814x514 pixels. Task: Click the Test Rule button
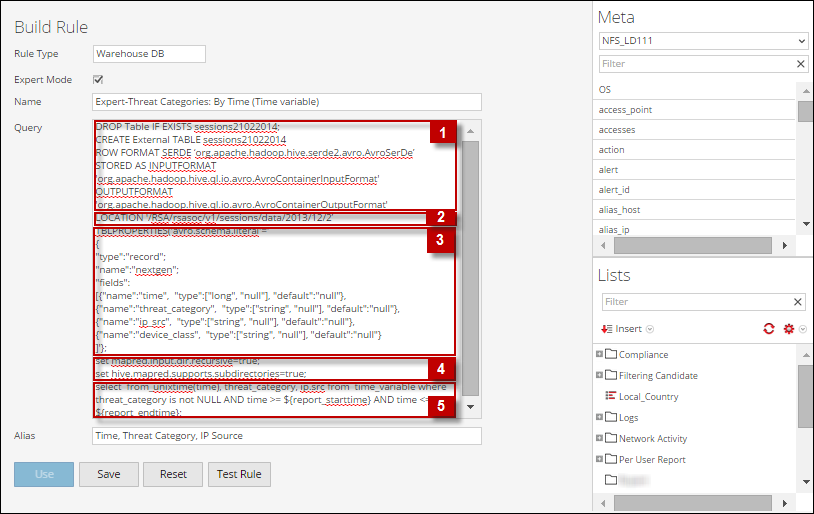tap(239, 474)
